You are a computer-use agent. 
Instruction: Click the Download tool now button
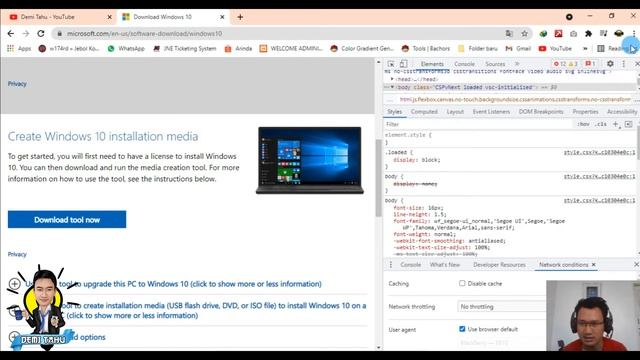67,220
